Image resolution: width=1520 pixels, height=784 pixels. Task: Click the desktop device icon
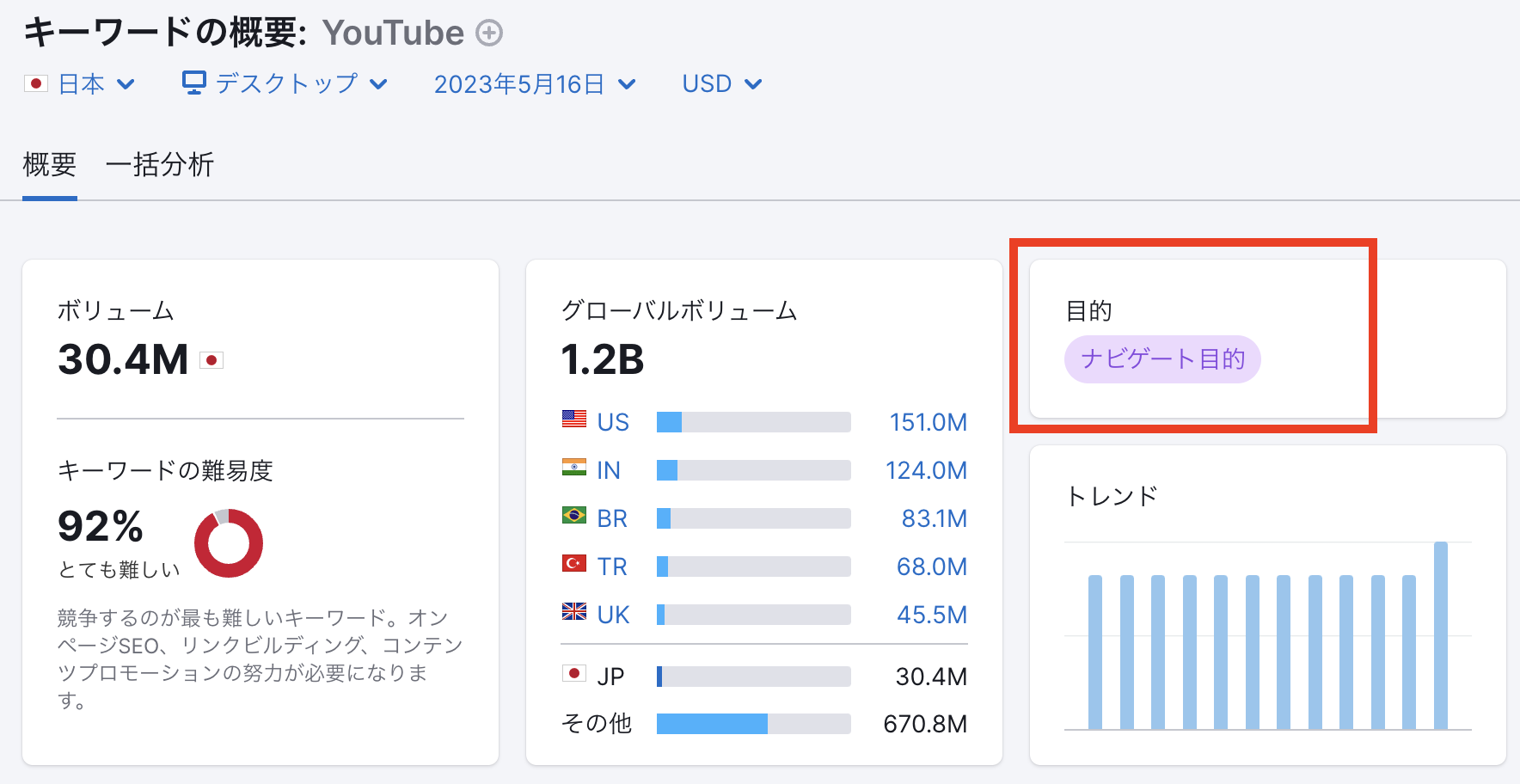click(193, 83)
